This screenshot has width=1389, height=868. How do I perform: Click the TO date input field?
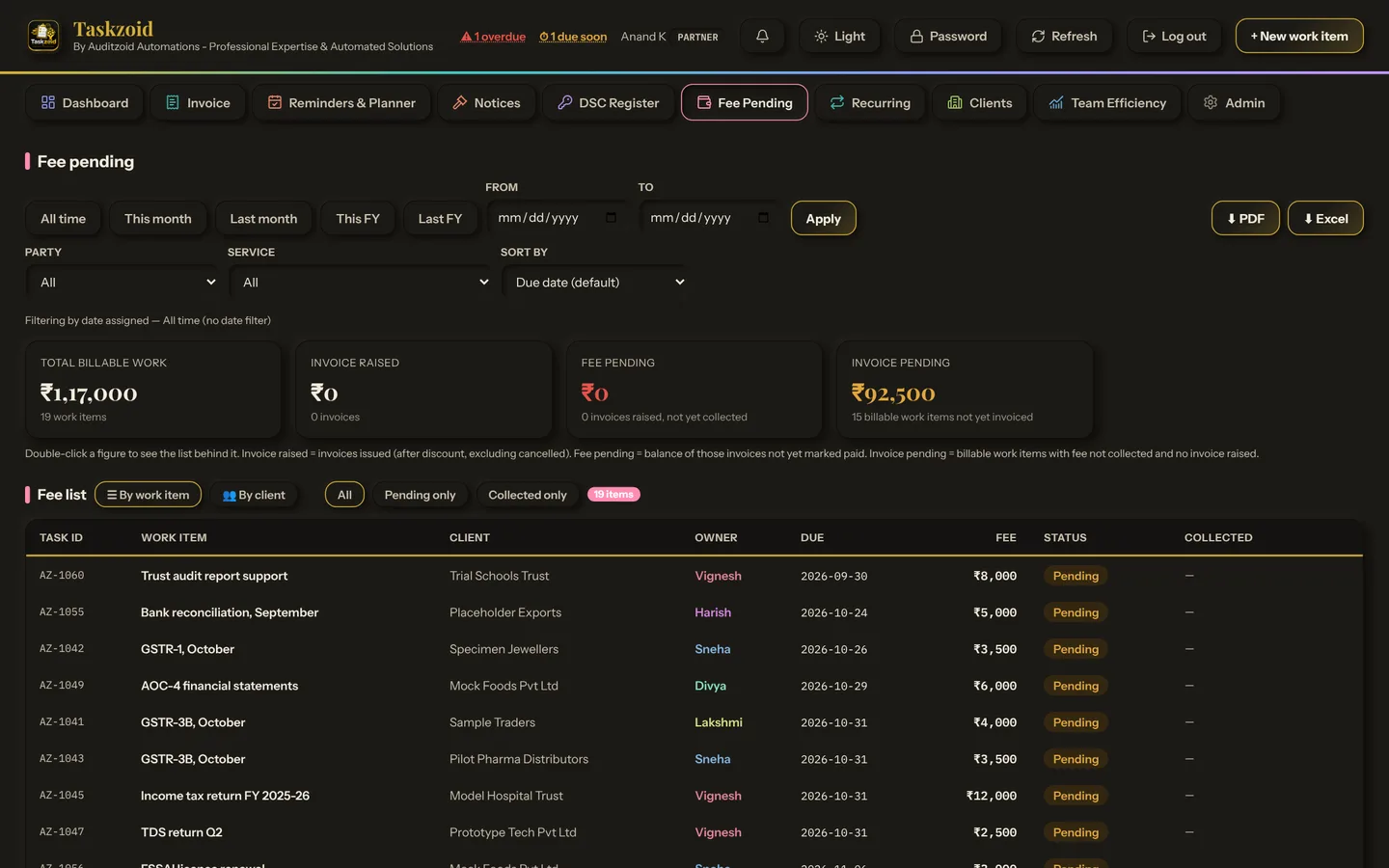click(x=709, y=218)
